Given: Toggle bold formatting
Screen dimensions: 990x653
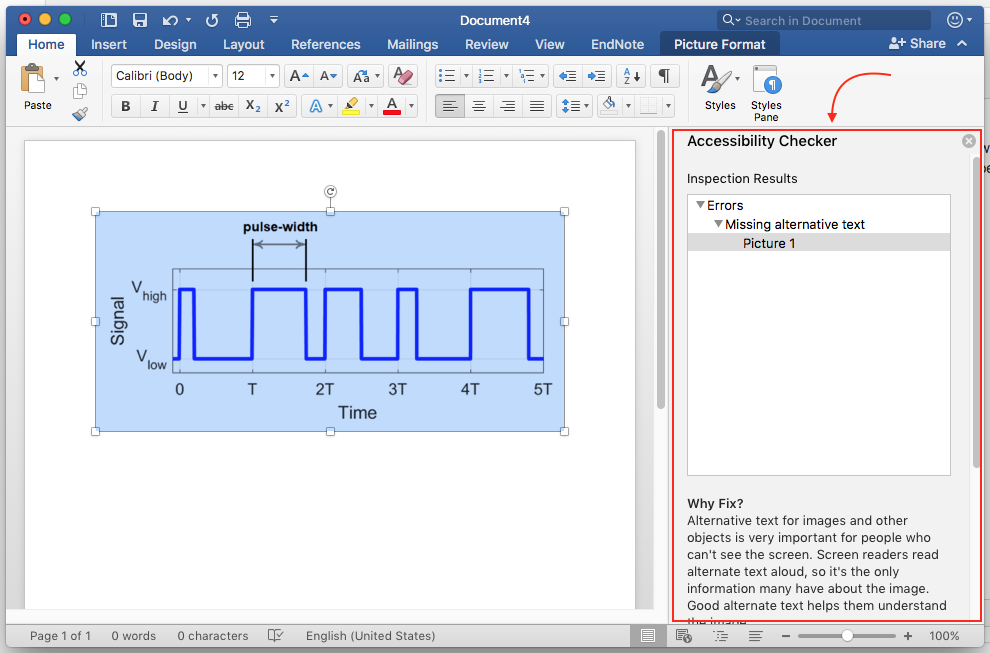Looking at the screenshot, I should [x=126, y=106].
